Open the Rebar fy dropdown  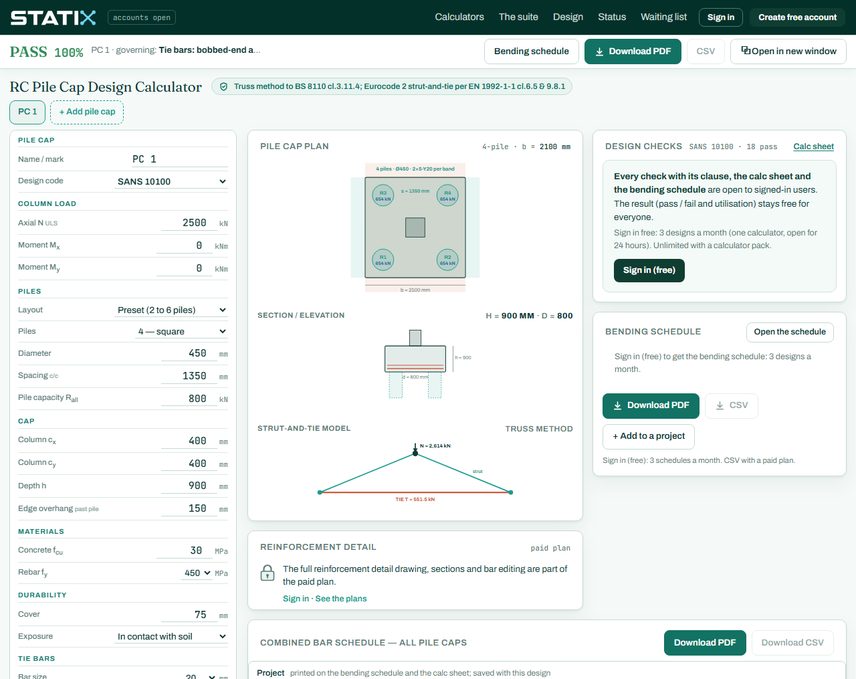coord(197,573)
